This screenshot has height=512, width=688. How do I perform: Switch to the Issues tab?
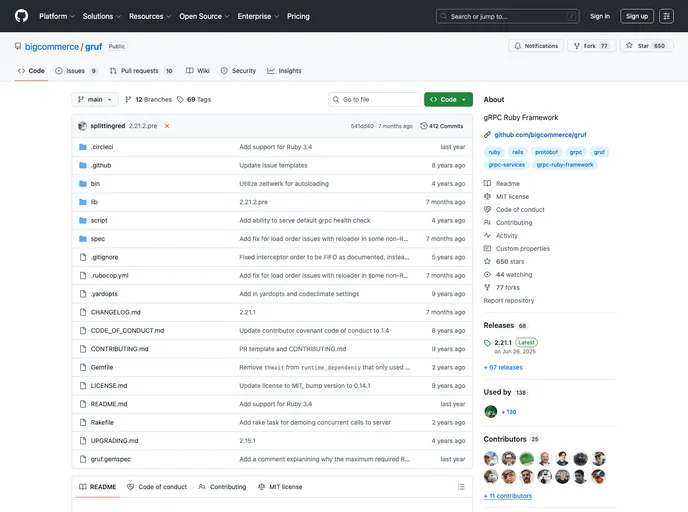(77, 71)
